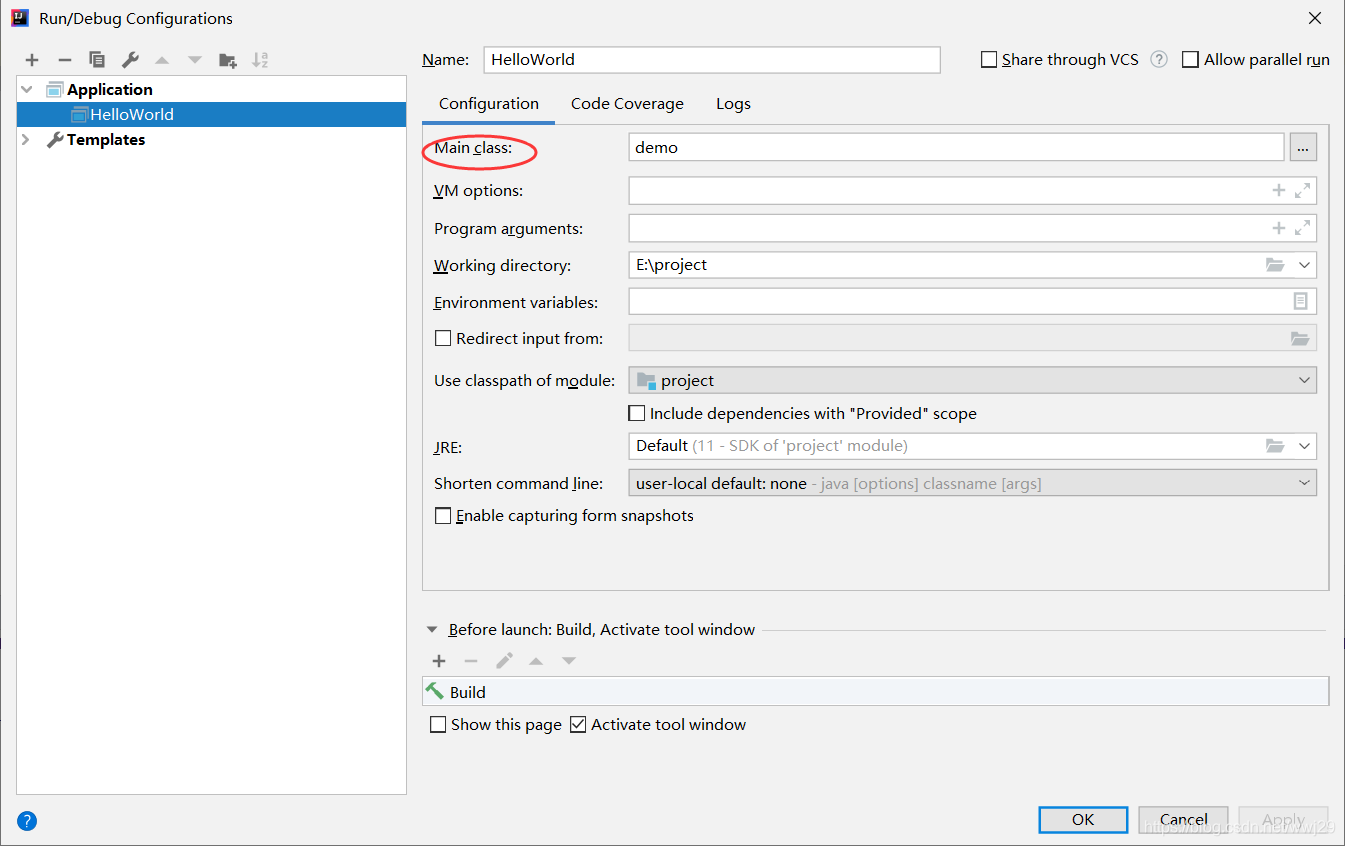Collapse the Application tree node

[x=27, y=89]
